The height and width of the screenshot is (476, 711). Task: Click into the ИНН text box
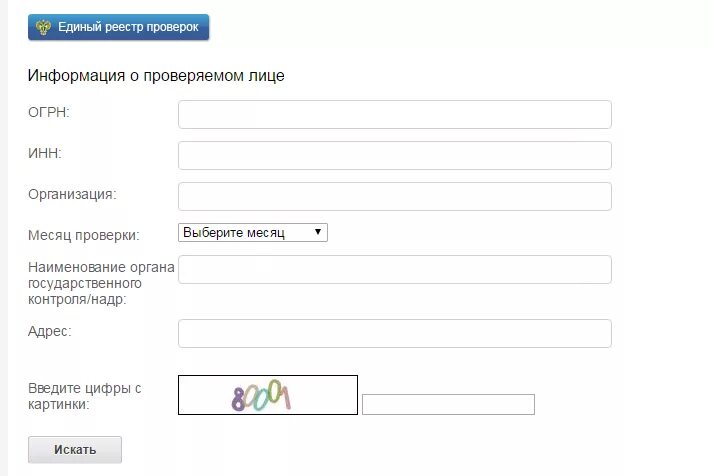click(394, 155)
